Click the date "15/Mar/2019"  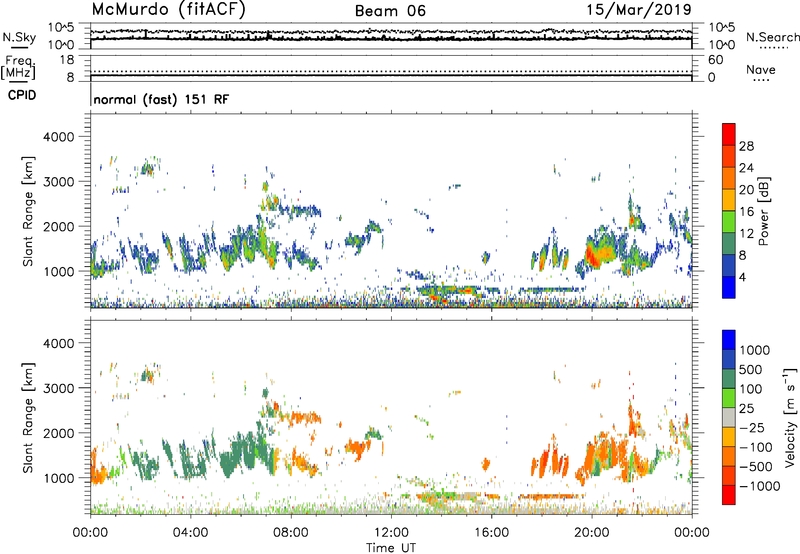(639, 10)
